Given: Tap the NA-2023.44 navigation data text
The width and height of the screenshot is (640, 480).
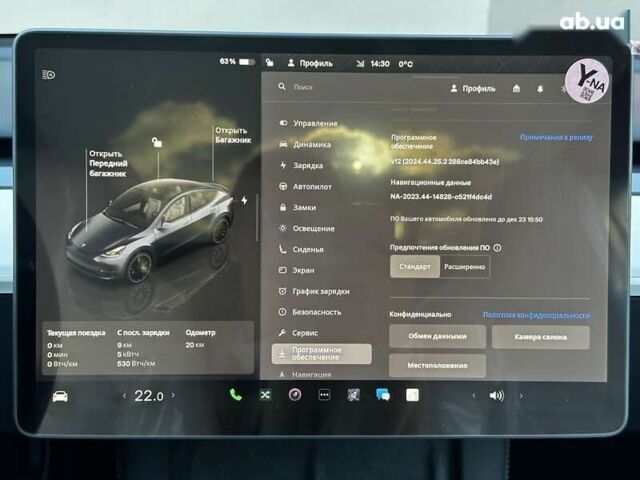Looking at the screenshot, I should 441,197.
